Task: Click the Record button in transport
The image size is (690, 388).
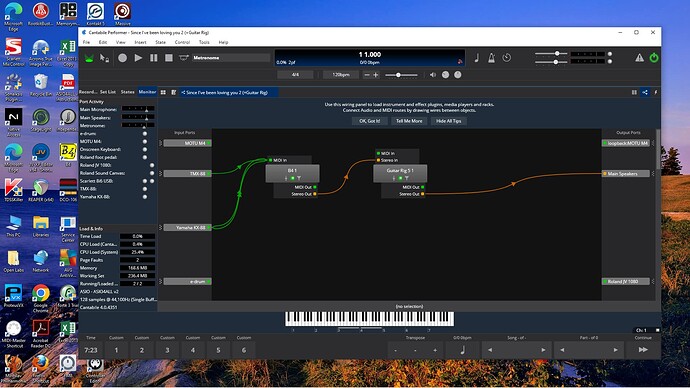Action: pyautogui.click(x=122, y=58)
